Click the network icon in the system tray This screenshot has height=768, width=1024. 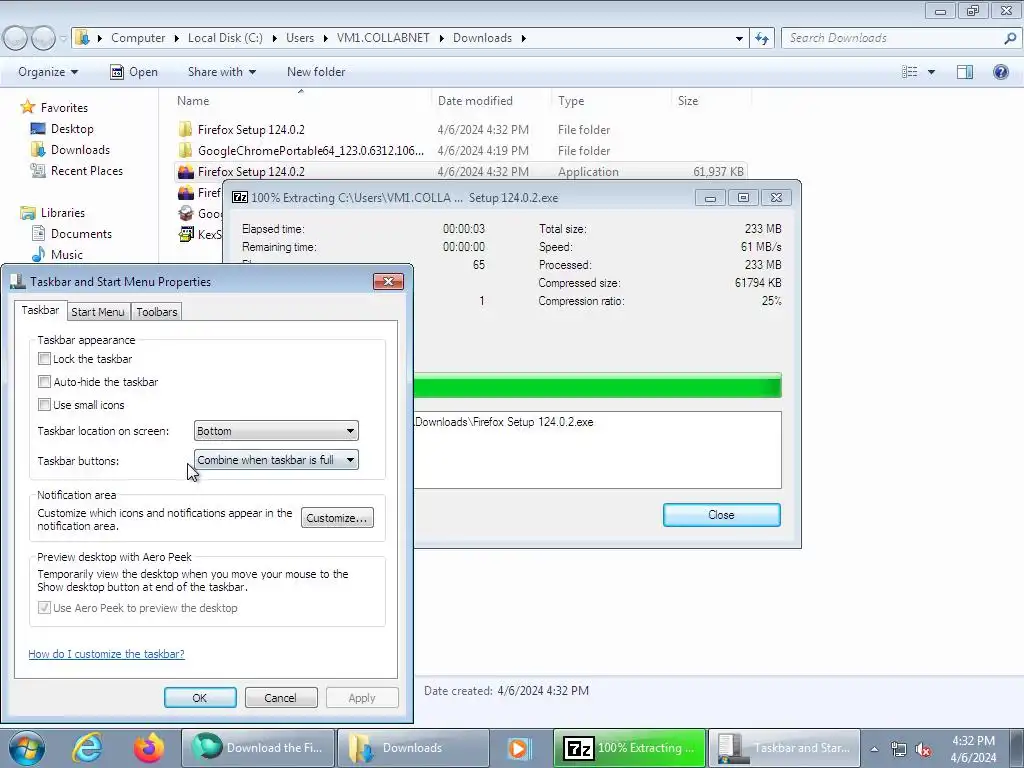(x=899, y=749)
